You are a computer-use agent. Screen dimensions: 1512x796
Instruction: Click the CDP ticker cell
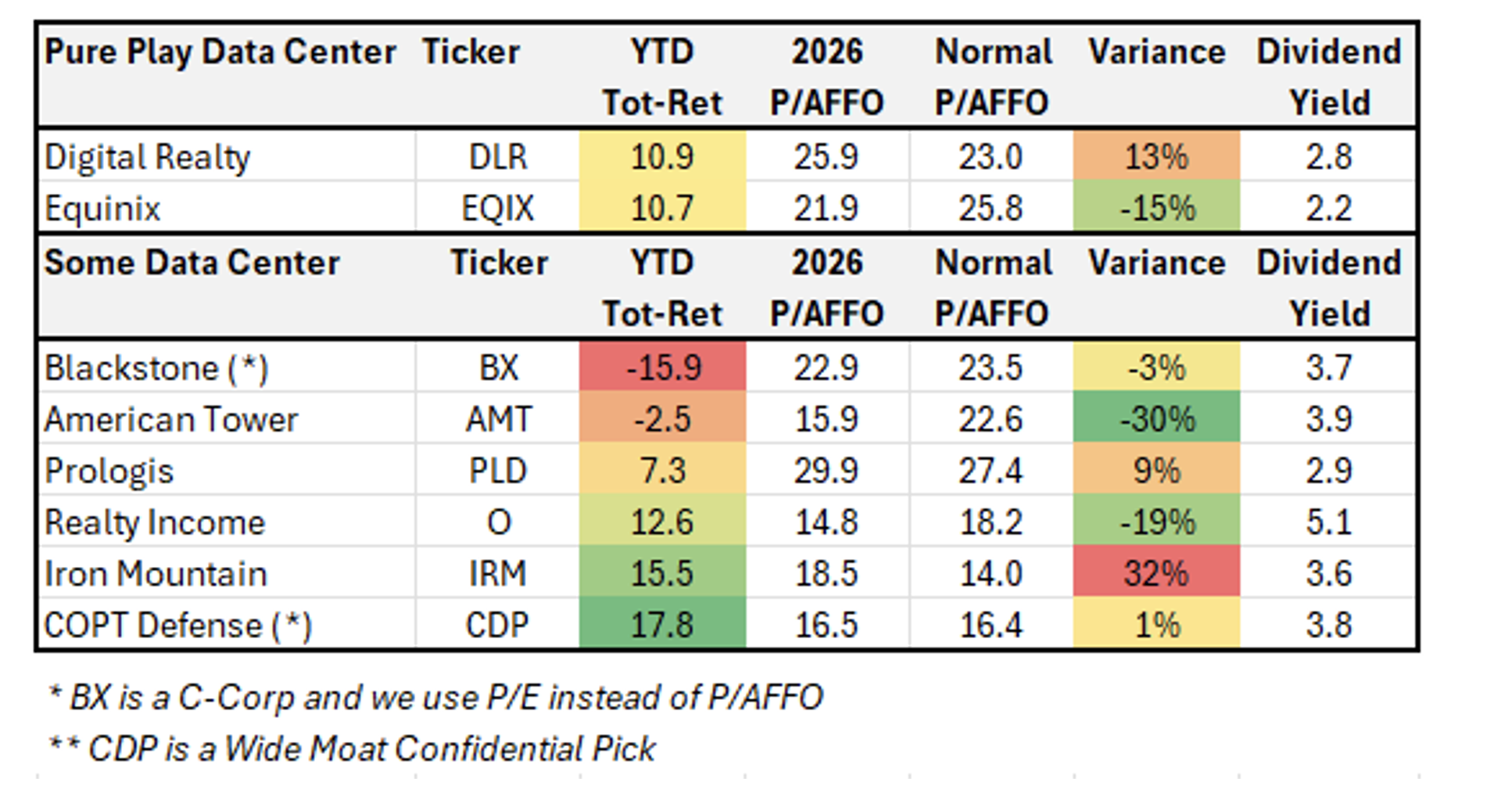coord(498,626)
